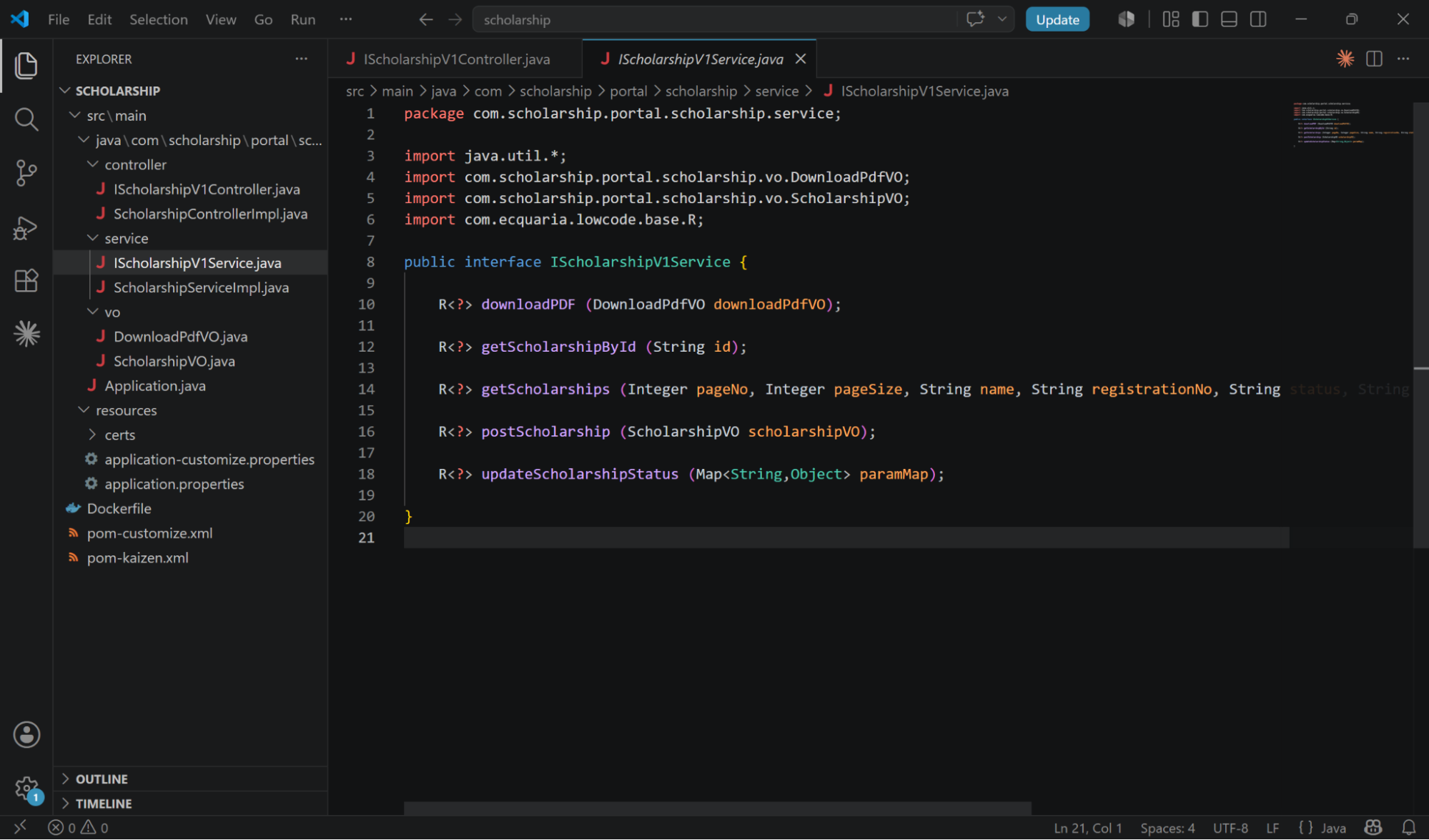
Task: Click the notifications bell in status bar
Action: [x=1408, y=827]
